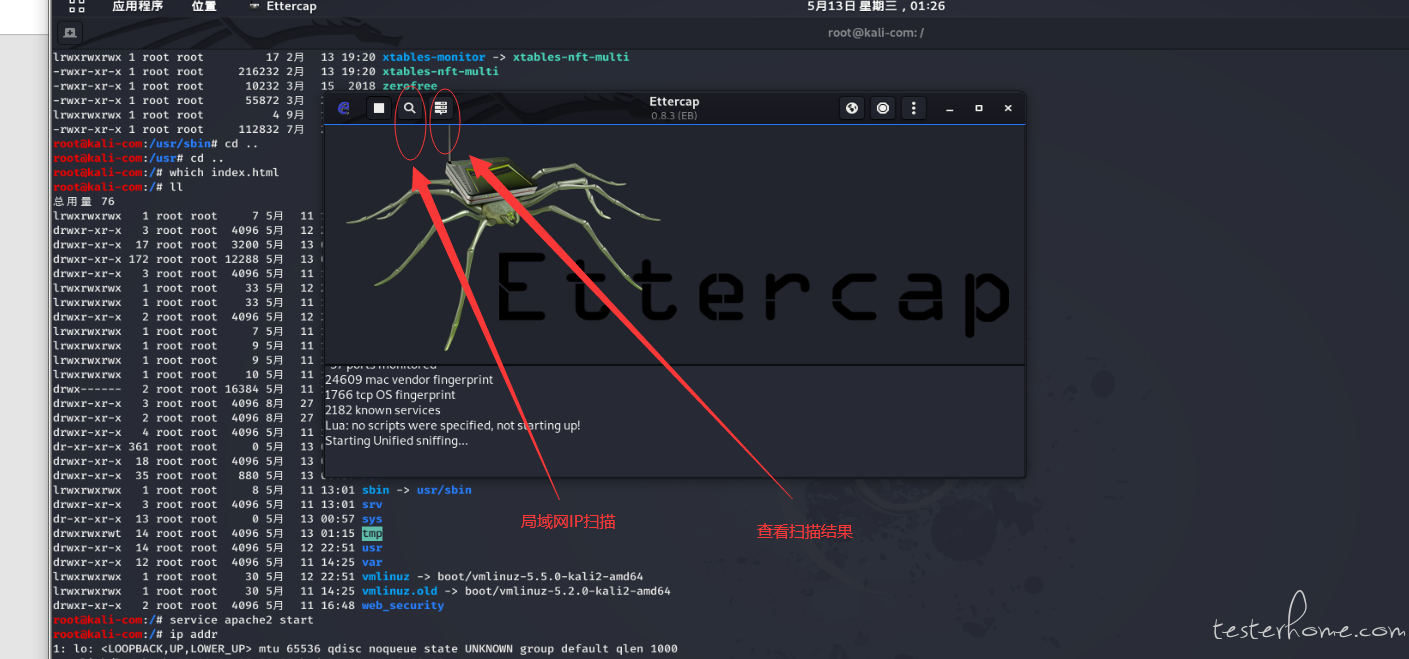Click the 'srv' directory name in the terminal
Screen dimensions: 1409x659
(x=372, y=505)
